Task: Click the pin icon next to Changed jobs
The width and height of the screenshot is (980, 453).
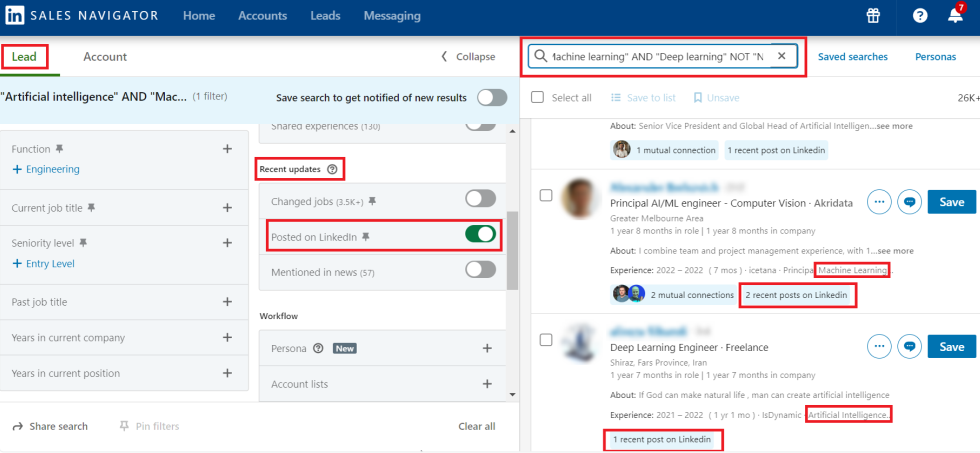Action: [x=372, y=201]
